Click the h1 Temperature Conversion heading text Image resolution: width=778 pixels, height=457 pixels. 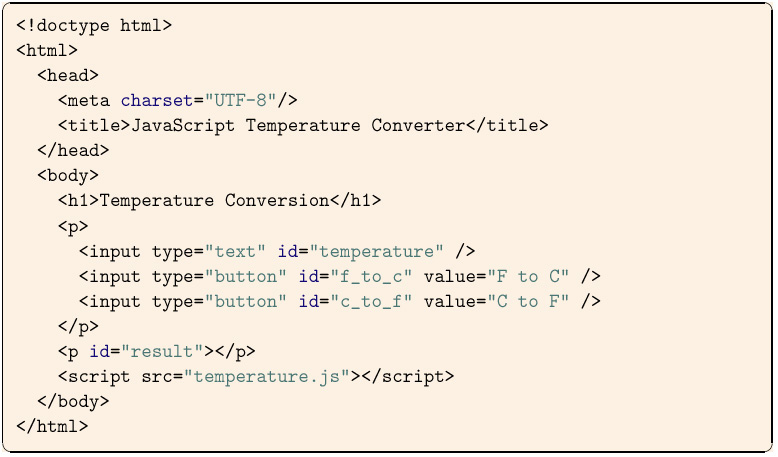click(x=214, y=200)
